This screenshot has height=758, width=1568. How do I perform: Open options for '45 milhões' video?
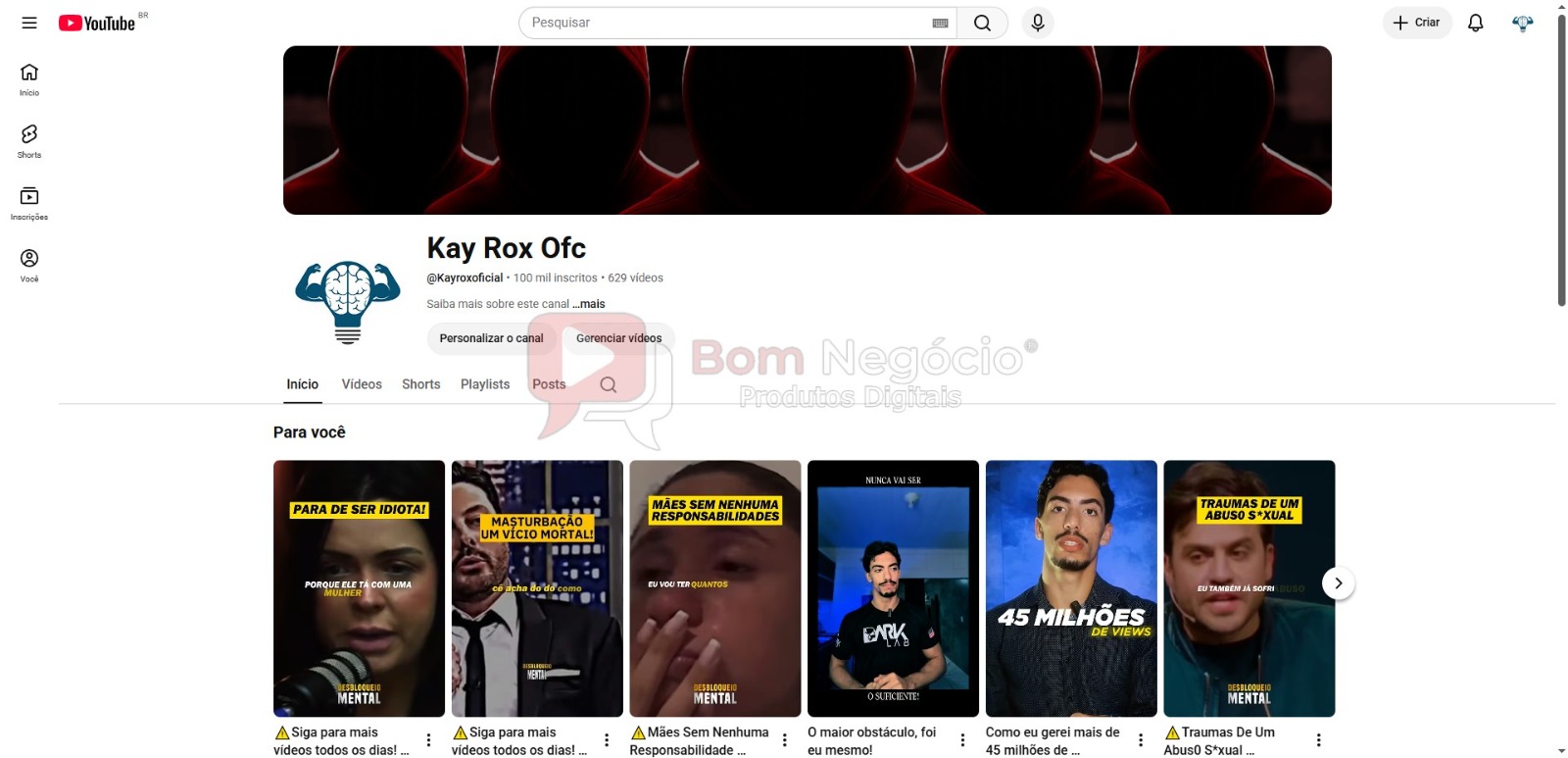coord(1141,740)
